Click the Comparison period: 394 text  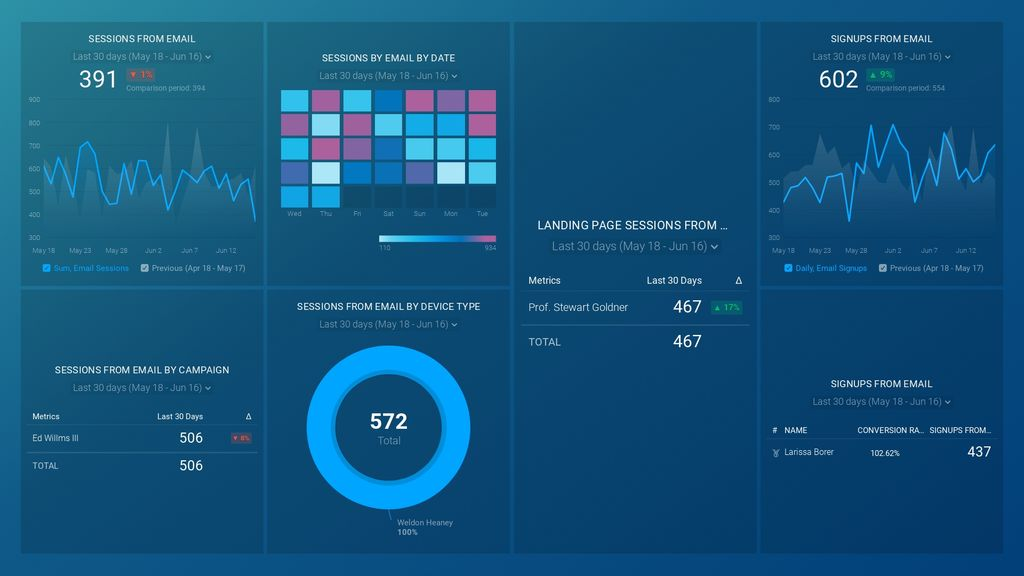pos(165,88)
